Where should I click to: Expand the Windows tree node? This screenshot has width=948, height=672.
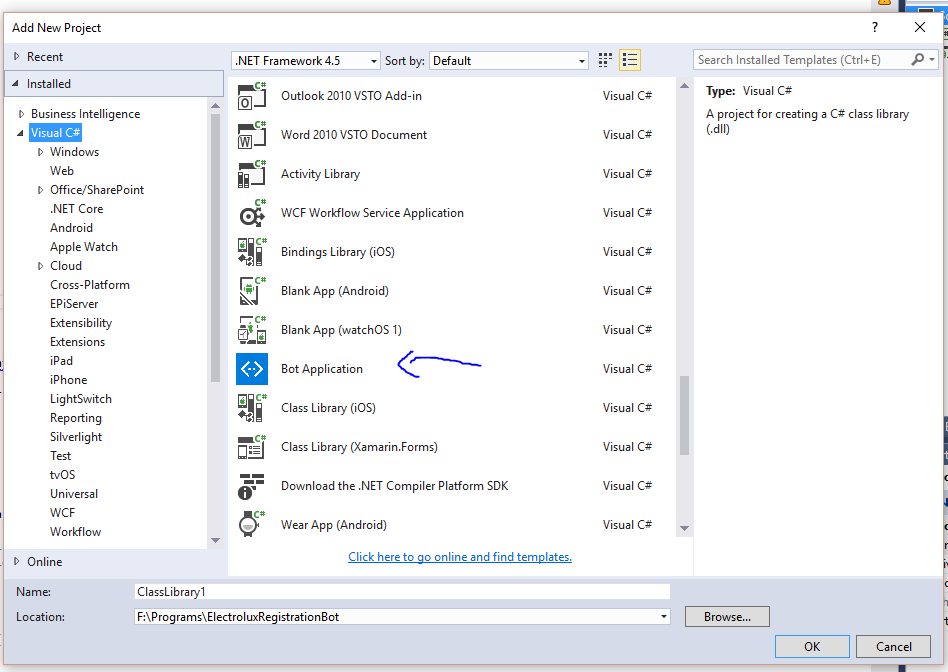pos(41,152)
